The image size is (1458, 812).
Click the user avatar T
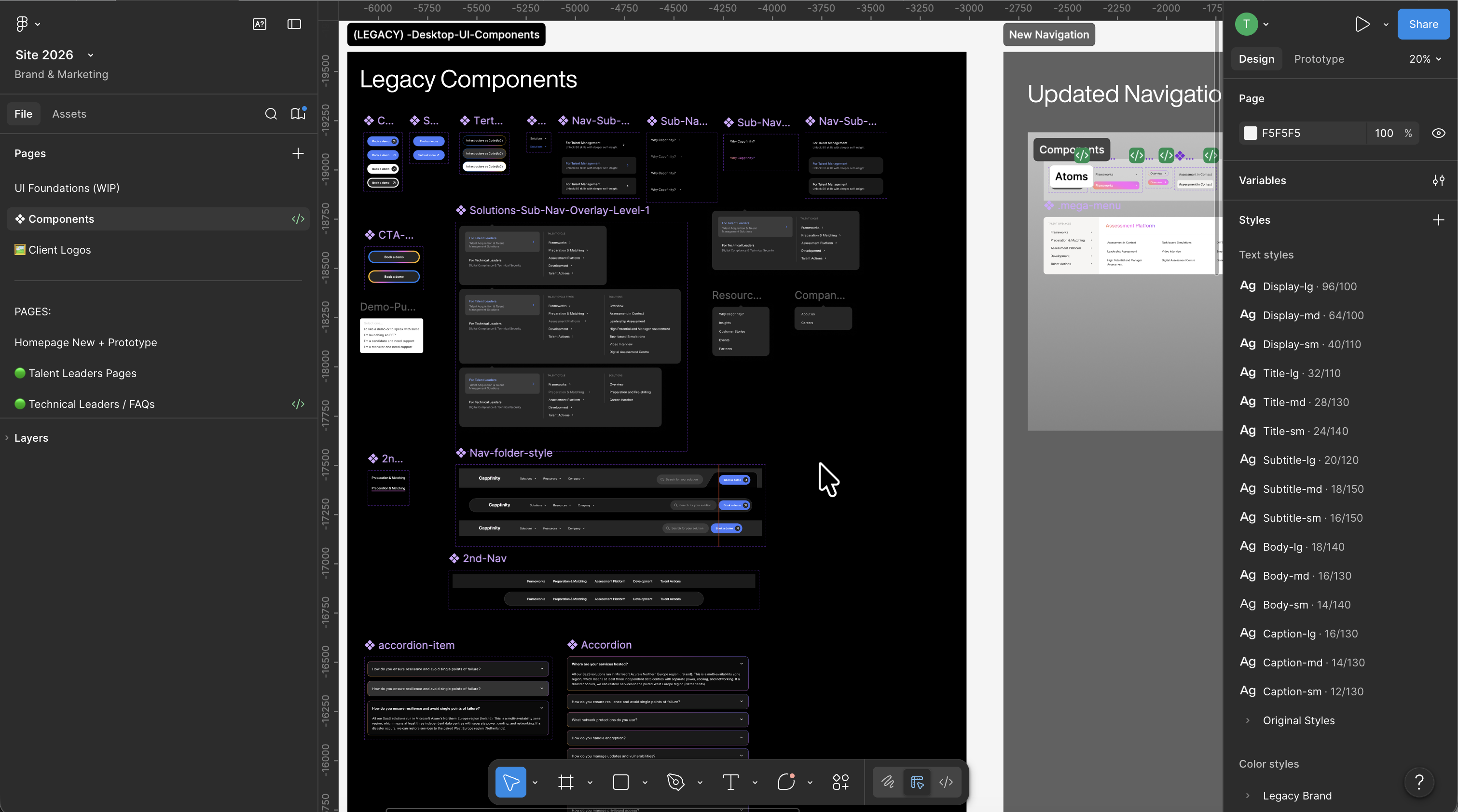coord(1246,24)
